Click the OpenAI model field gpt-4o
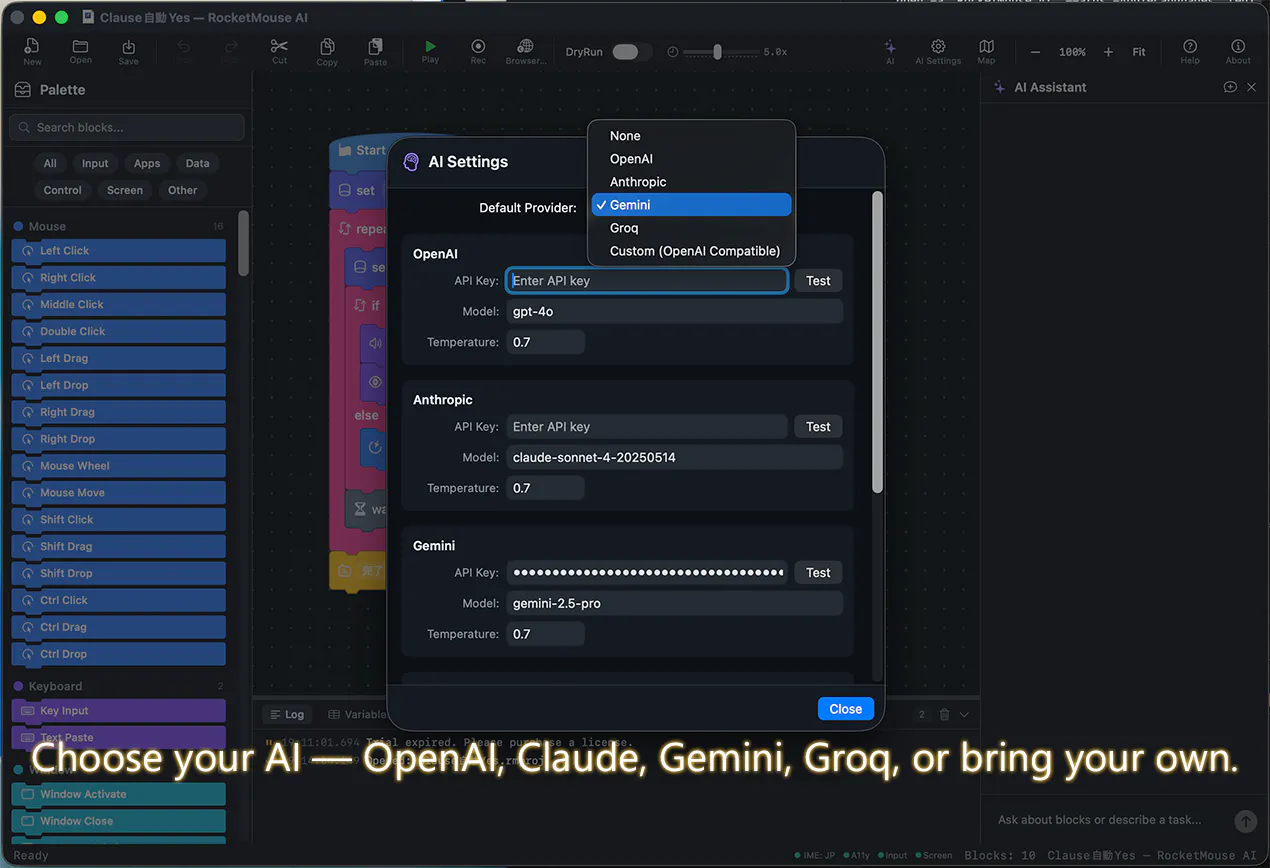1270x868 pixels. pos(675,311)
